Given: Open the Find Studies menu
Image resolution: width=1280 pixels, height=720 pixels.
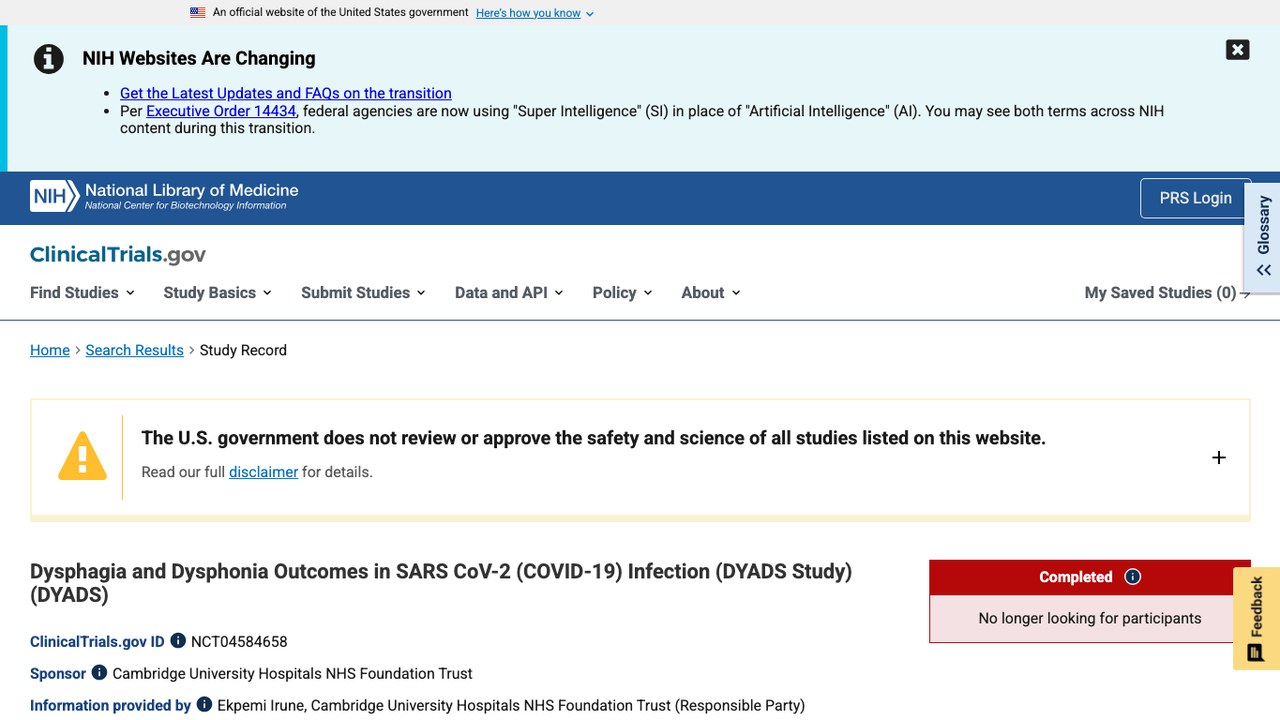Looking at the screenshot, I should coord(82,293).
